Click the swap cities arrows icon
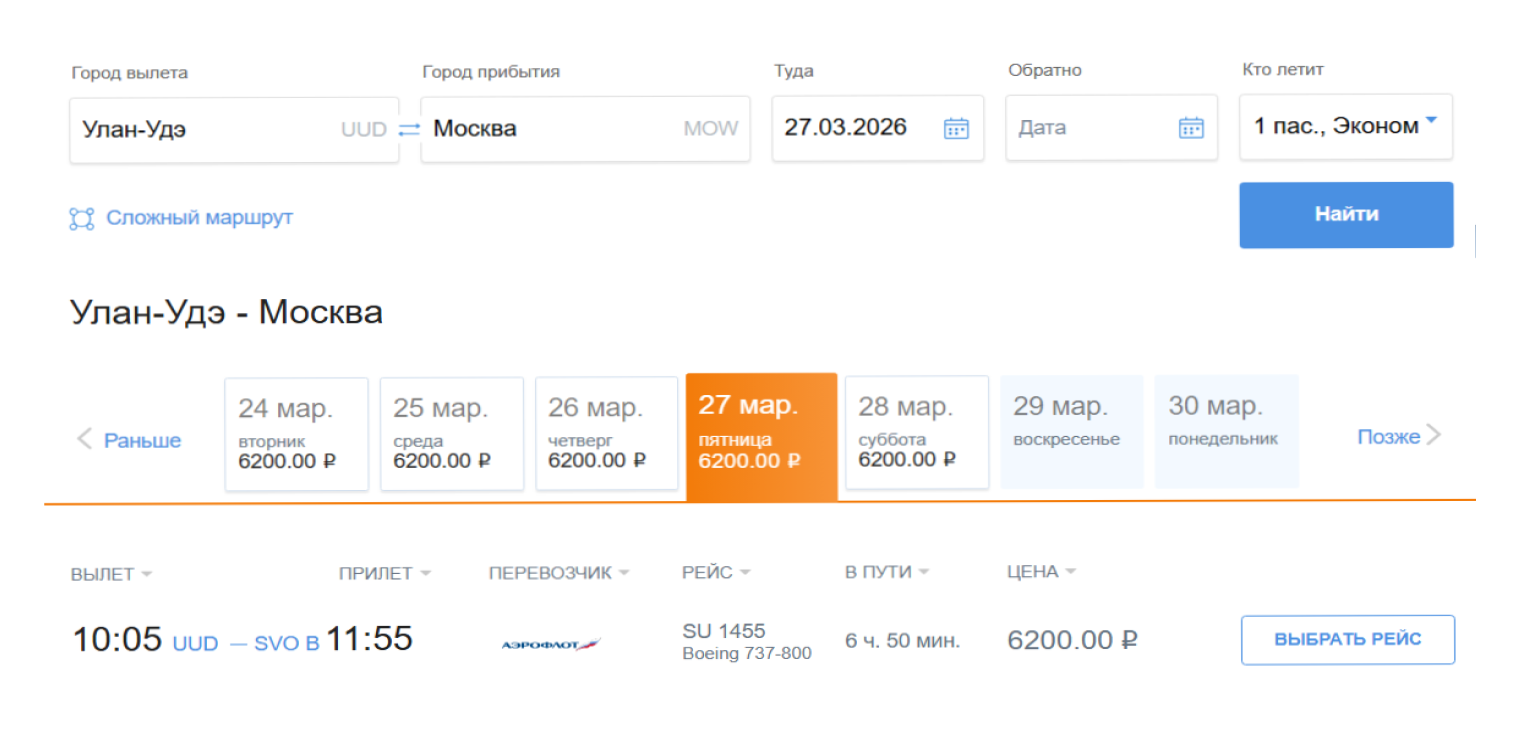 (x=409, y=129)
